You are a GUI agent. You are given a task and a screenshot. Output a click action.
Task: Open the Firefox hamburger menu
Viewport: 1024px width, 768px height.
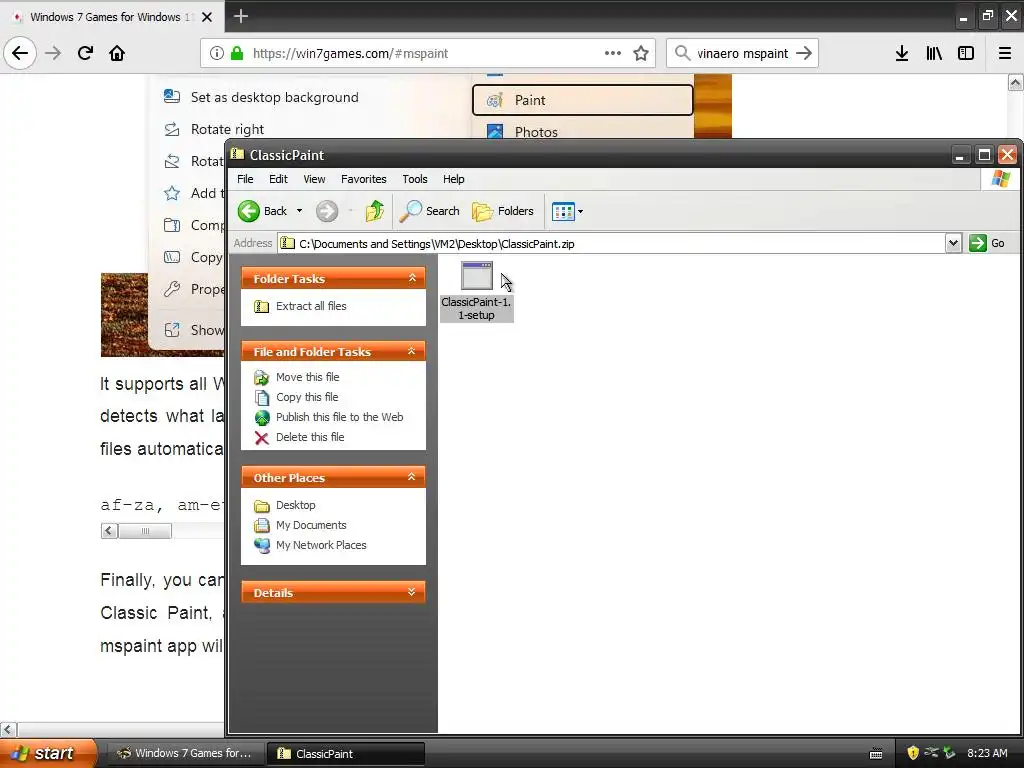pos(1004,53)
